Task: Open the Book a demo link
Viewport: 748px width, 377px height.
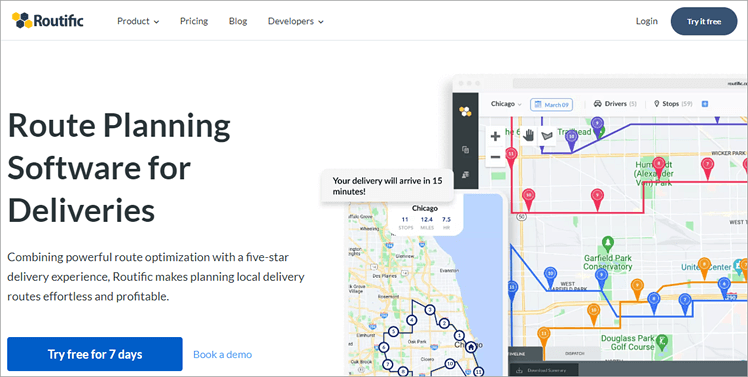Action: point(222,355)
